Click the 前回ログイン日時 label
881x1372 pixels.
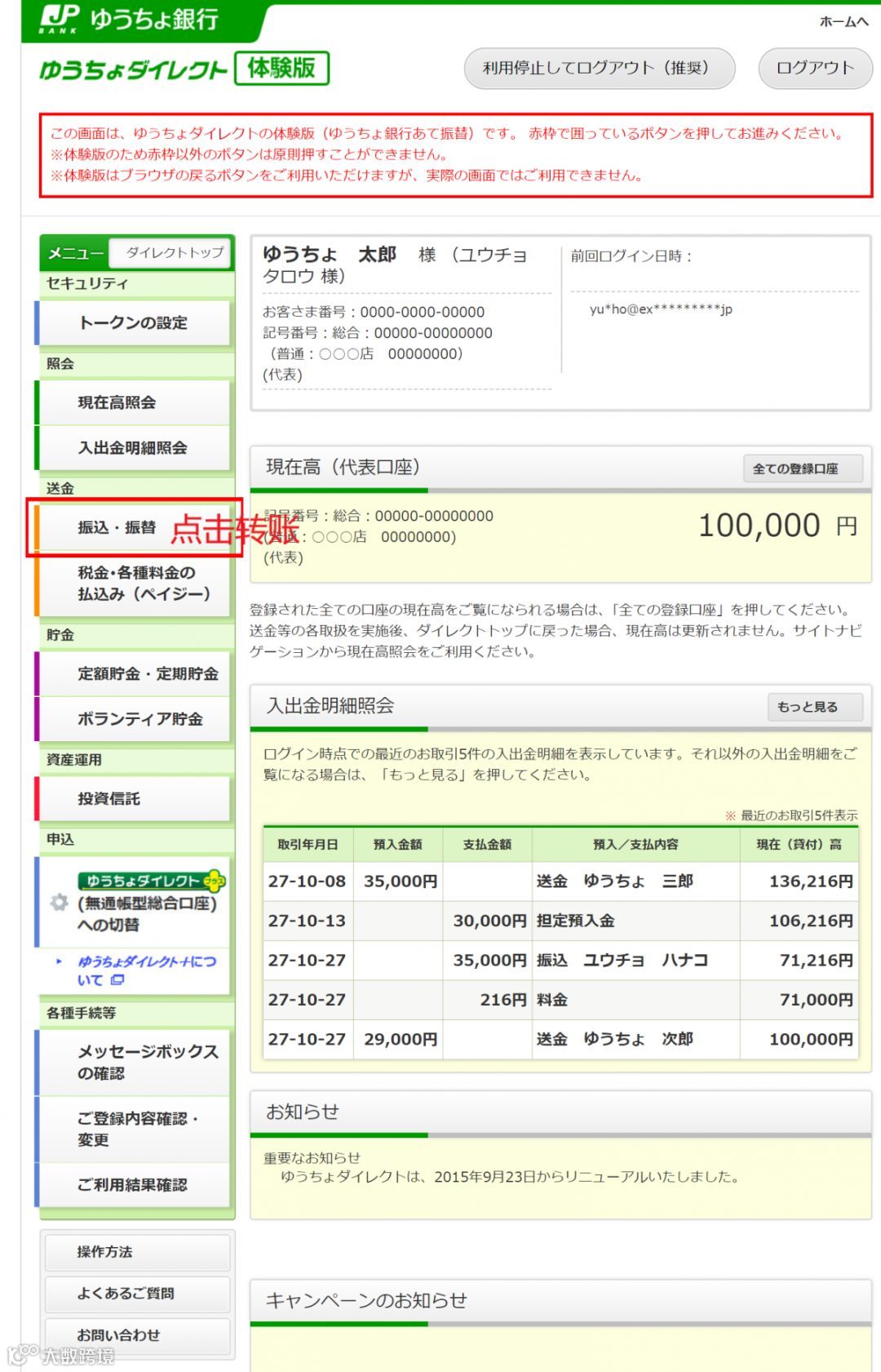631,256
